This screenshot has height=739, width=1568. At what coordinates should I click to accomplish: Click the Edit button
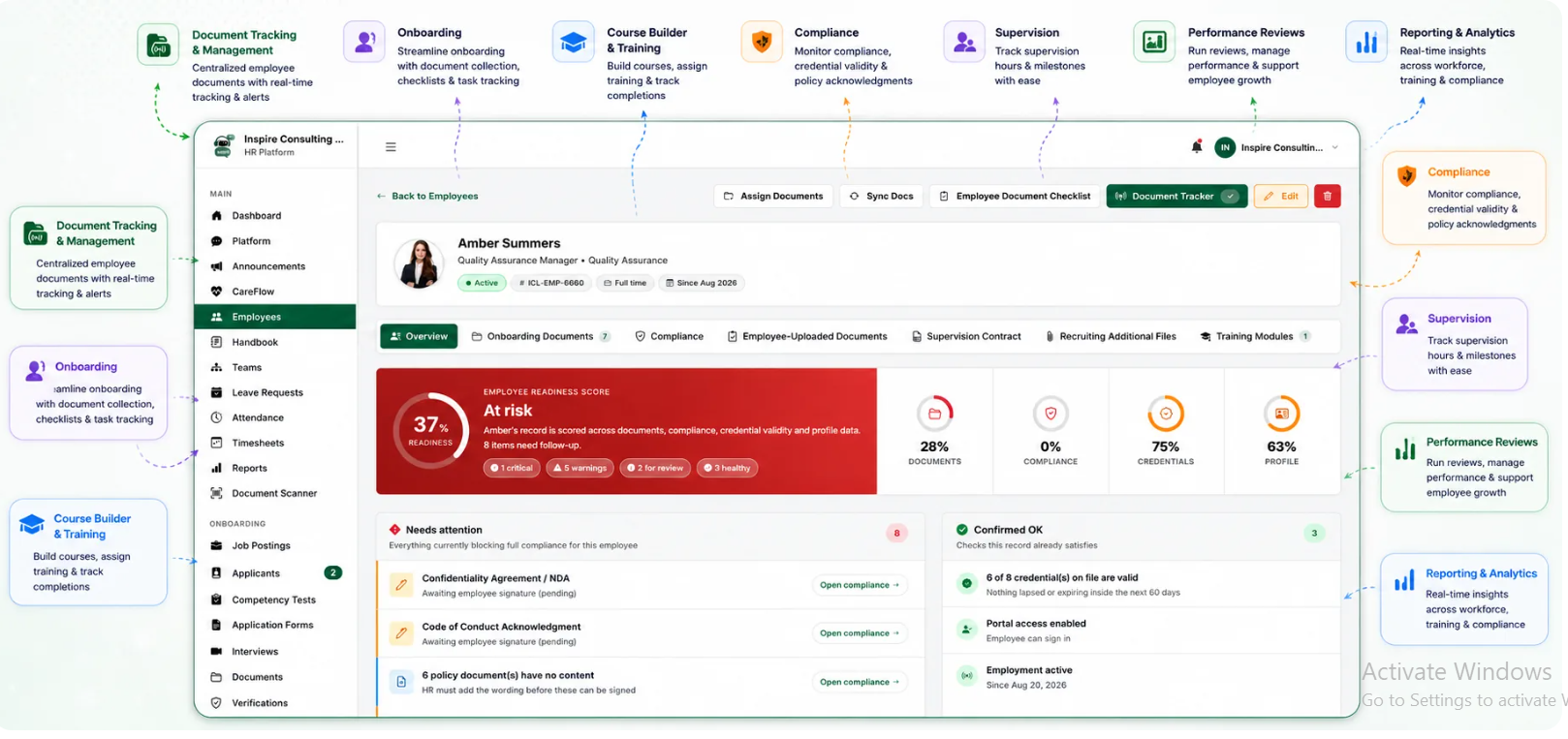click(1281, 196)
